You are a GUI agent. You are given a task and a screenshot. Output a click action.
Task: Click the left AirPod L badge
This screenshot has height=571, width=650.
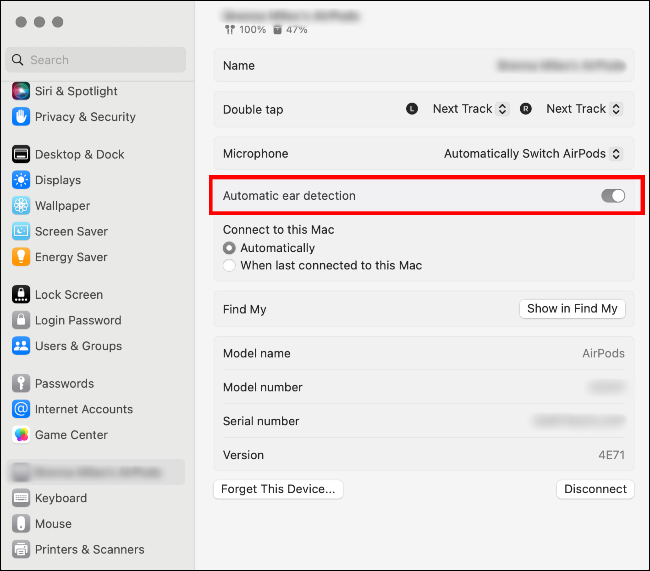412,109
